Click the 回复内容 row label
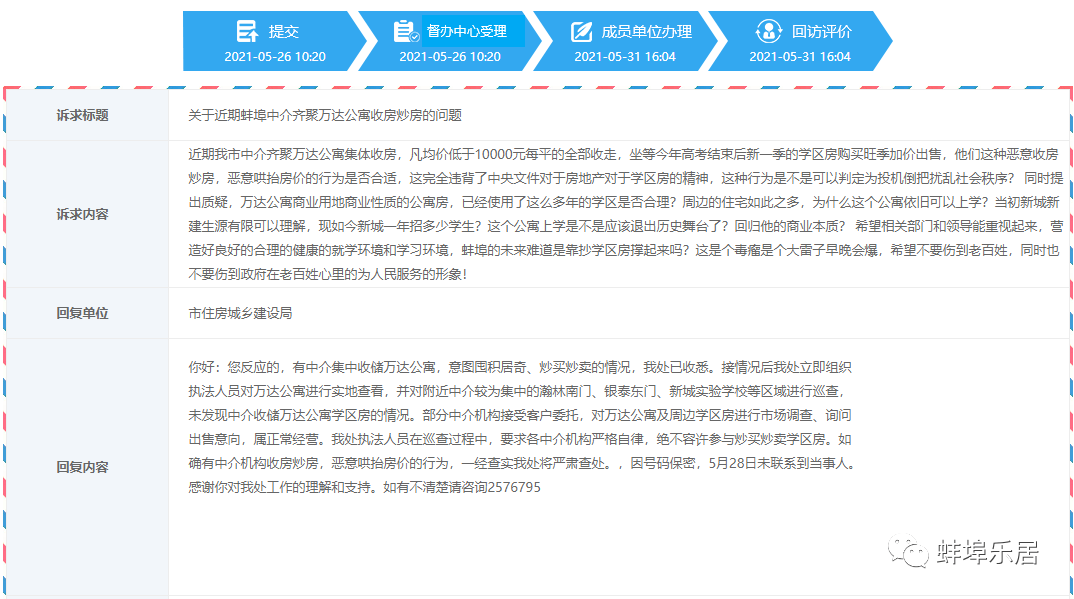Viewport: 1074px width, 599px height. pyautogui.click(x=82, y=467)
